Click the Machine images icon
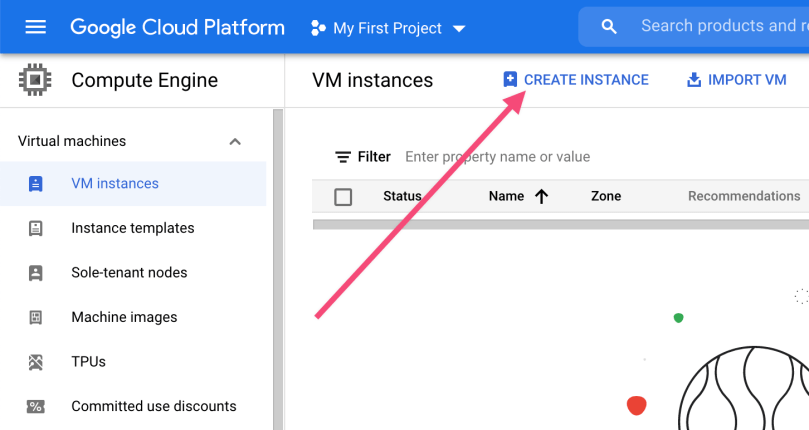Viewport: 809px width, 430px height. (x=36, y=317)
